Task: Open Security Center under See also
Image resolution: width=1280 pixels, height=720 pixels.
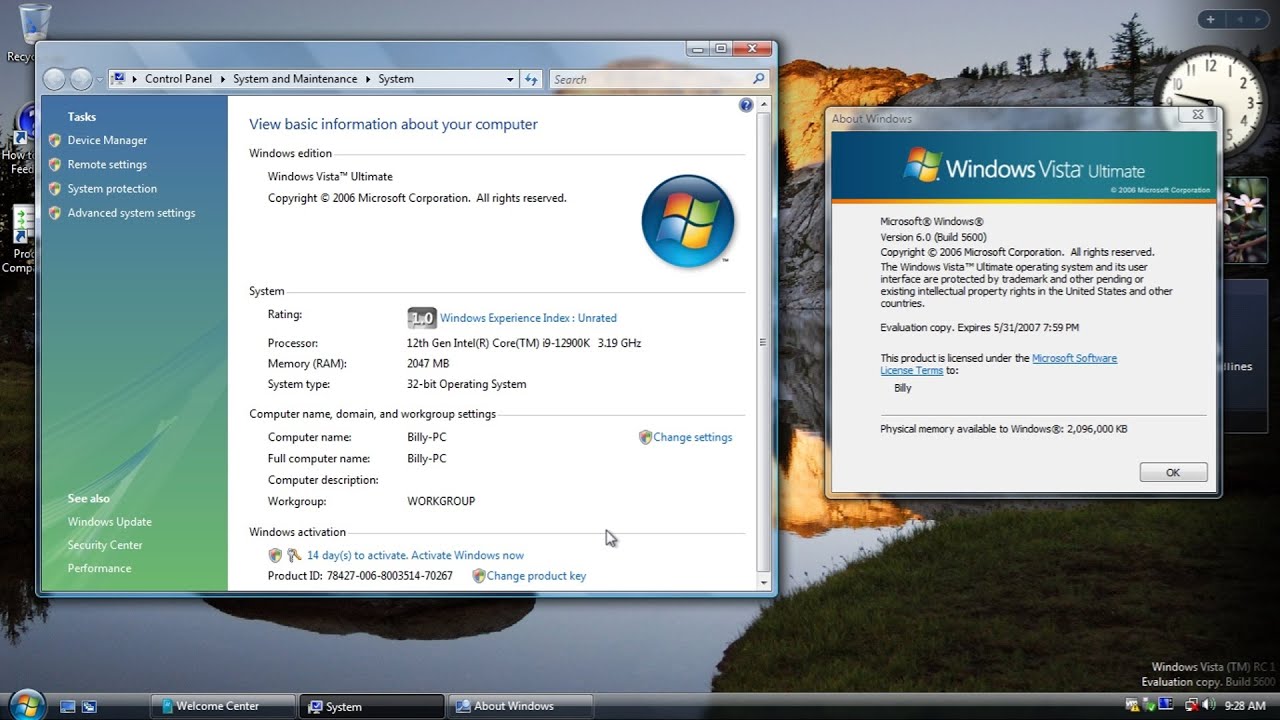Action: click(x=105, y=545)
